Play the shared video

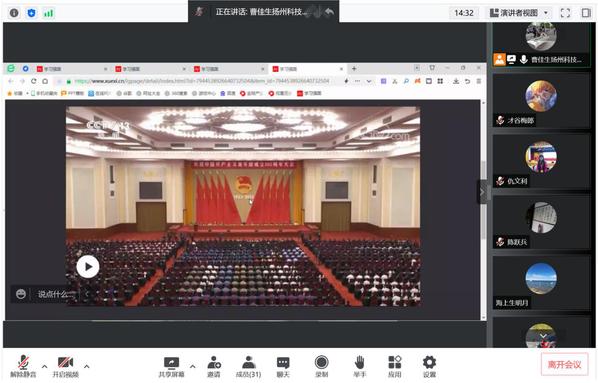pyautogui.click(x=88, y=267)
